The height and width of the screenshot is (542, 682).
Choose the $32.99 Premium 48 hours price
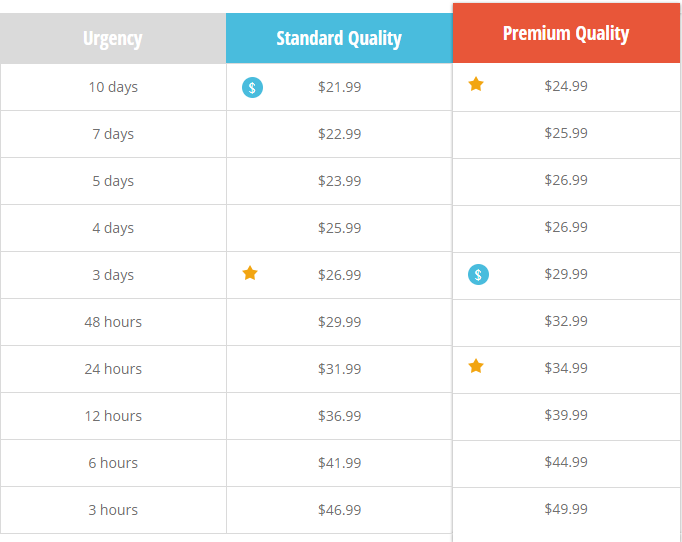[x=566, y=321]
